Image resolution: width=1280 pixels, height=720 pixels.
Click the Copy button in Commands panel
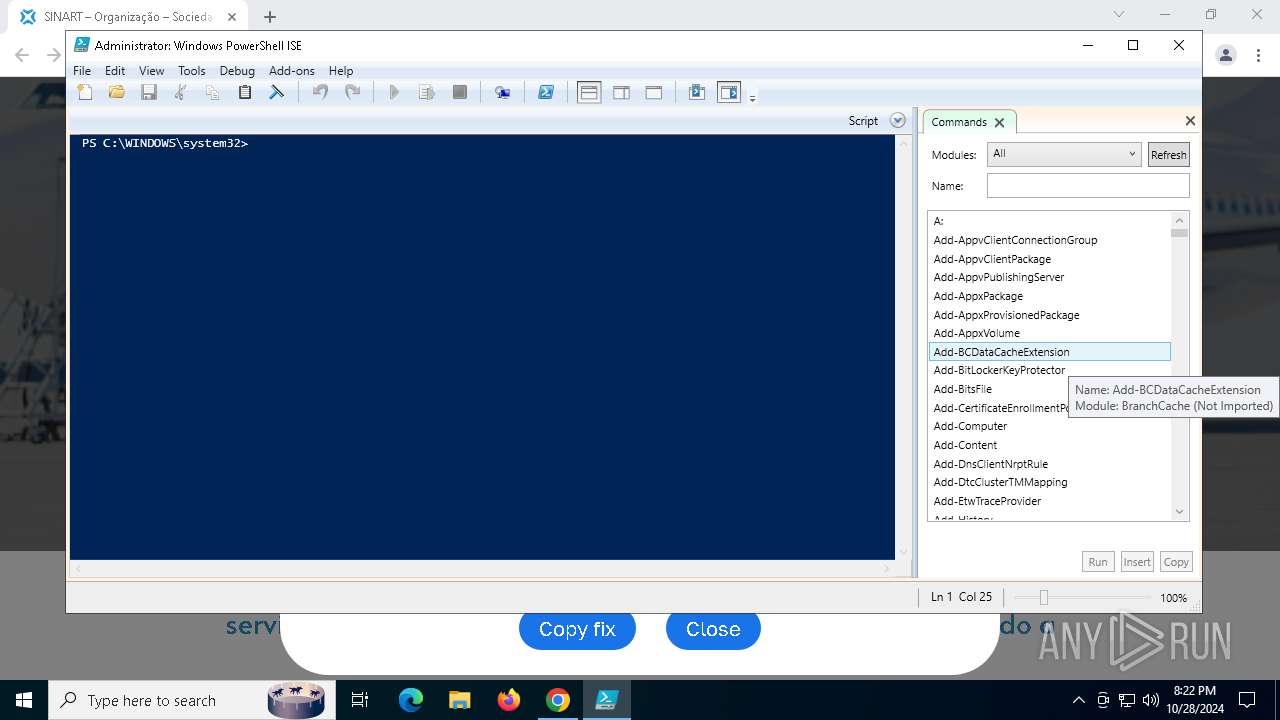click(x=1176, y=562)
